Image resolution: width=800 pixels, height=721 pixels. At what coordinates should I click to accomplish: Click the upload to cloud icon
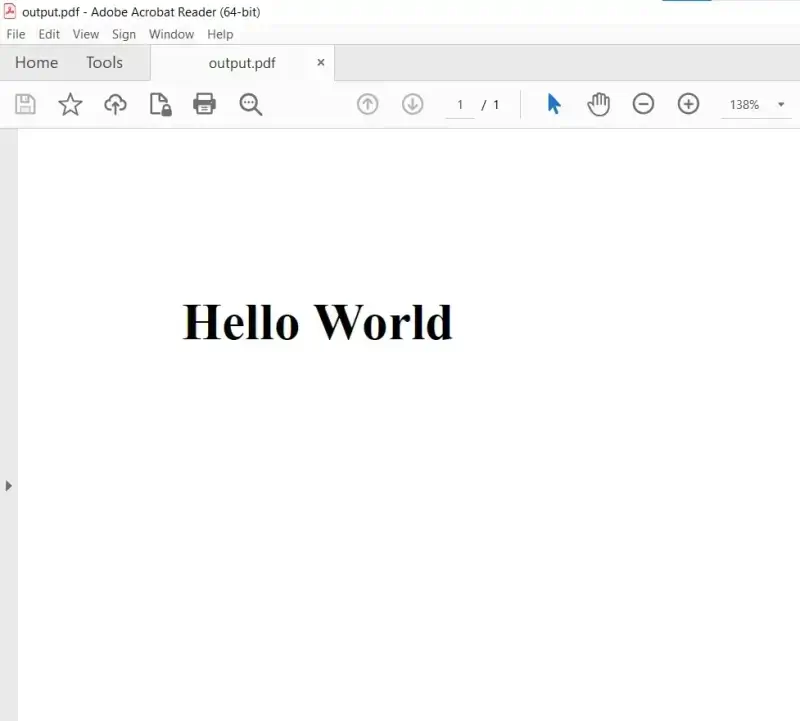(x=115, y=105)
